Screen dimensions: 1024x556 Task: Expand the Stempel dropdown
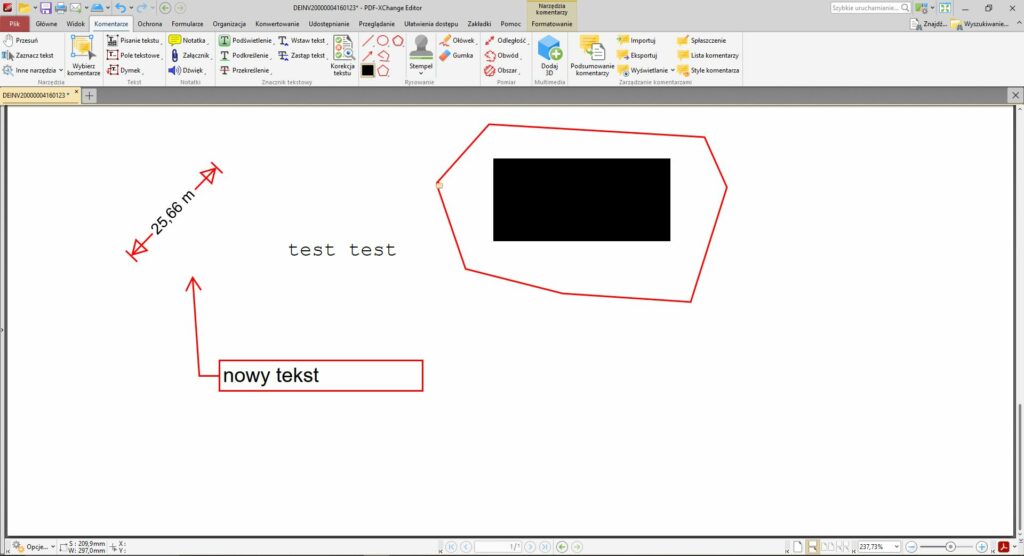(421, 70)
